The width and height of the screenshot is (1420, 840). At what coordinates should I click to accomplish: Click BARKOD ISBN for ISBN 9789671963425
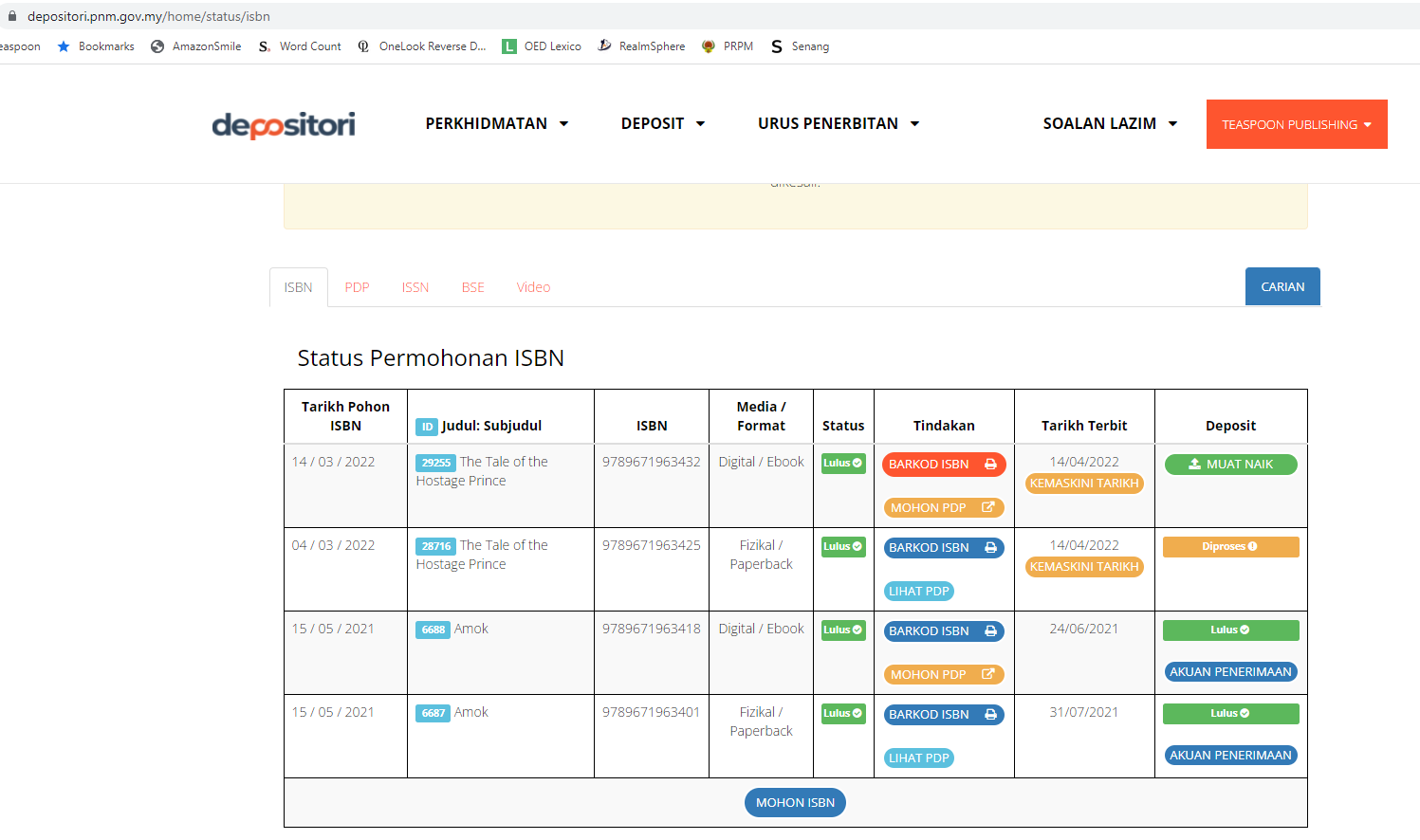(944, 548)
